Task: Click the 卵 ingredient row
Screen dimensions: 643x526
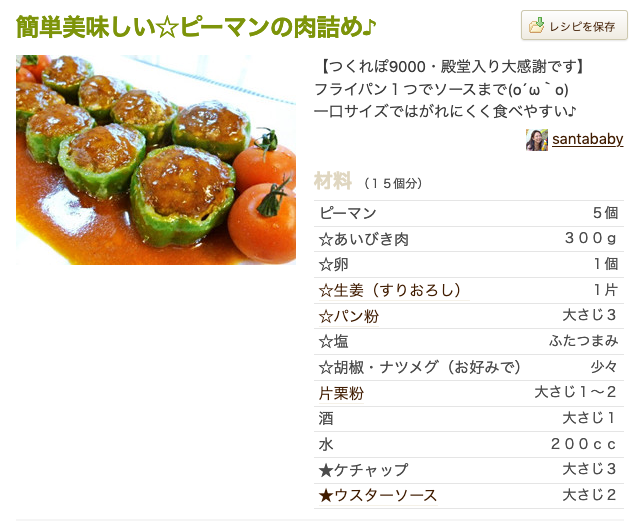Action: tap(468, 265)
